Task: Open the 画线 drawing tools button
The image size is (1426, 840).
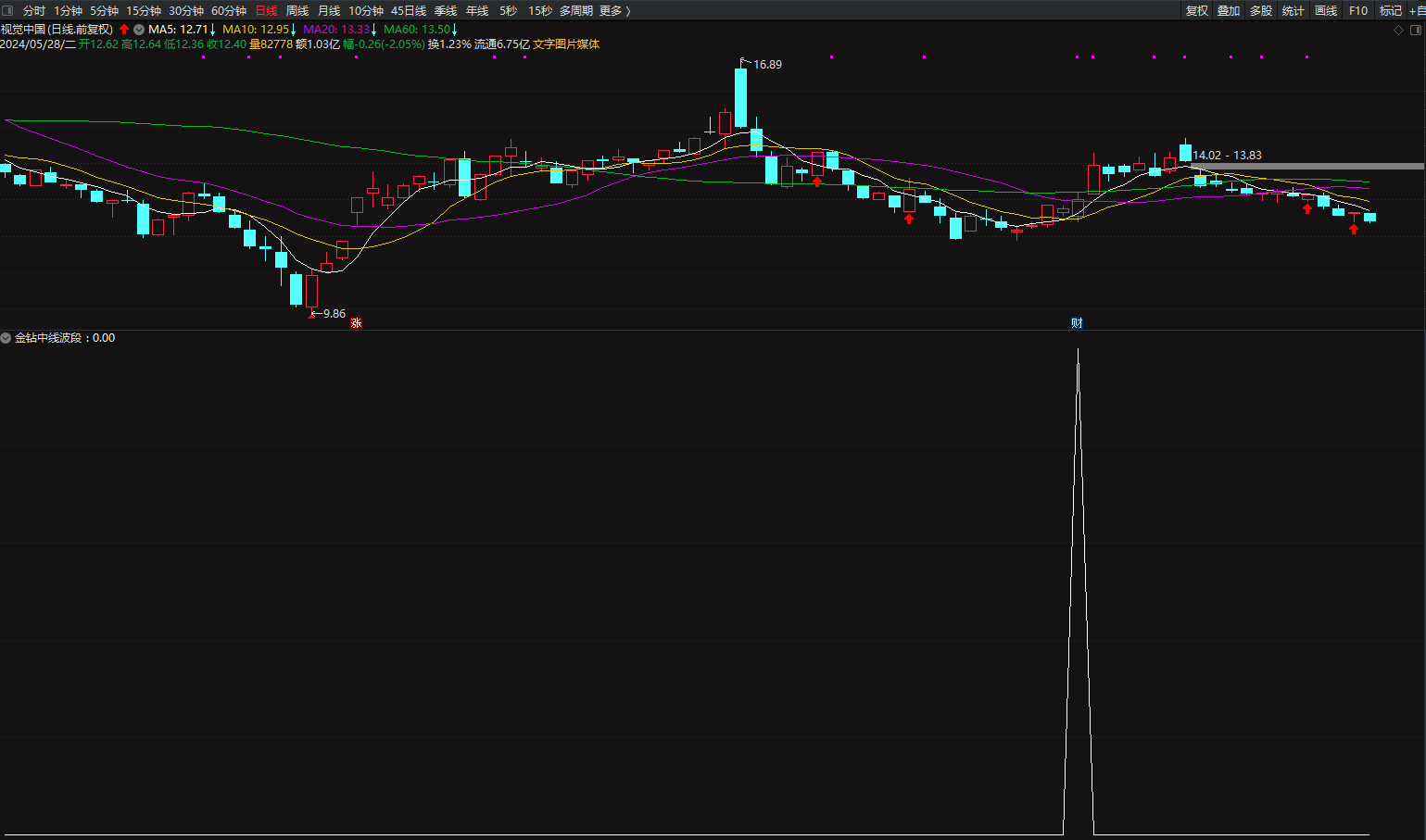Action: pyautogui.click(x=1326, y=10)
